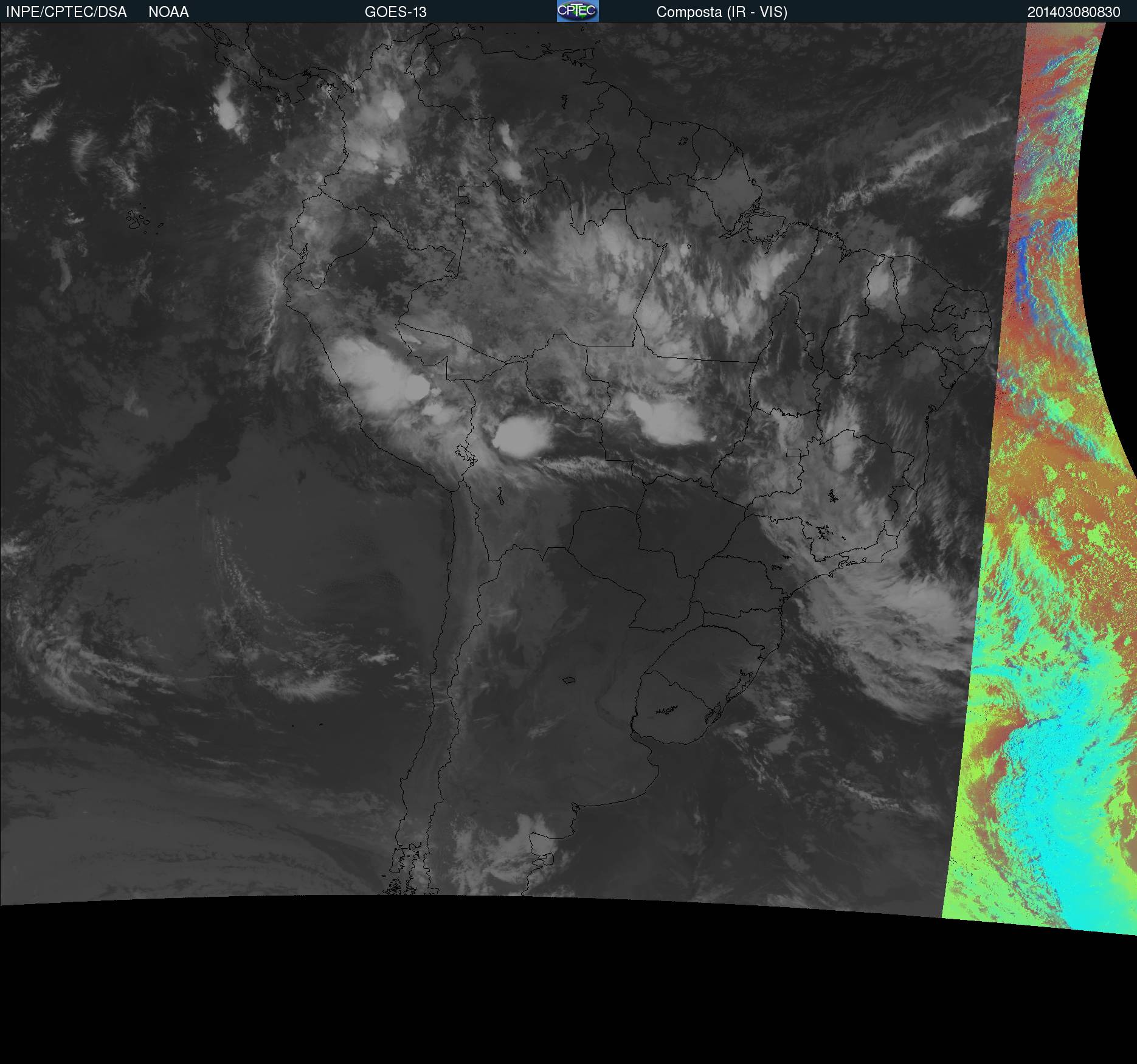Click the GOES-13 satellite label
Image resolution: width=1137 pixels, height=1064 pixels.
pos(396,12)
